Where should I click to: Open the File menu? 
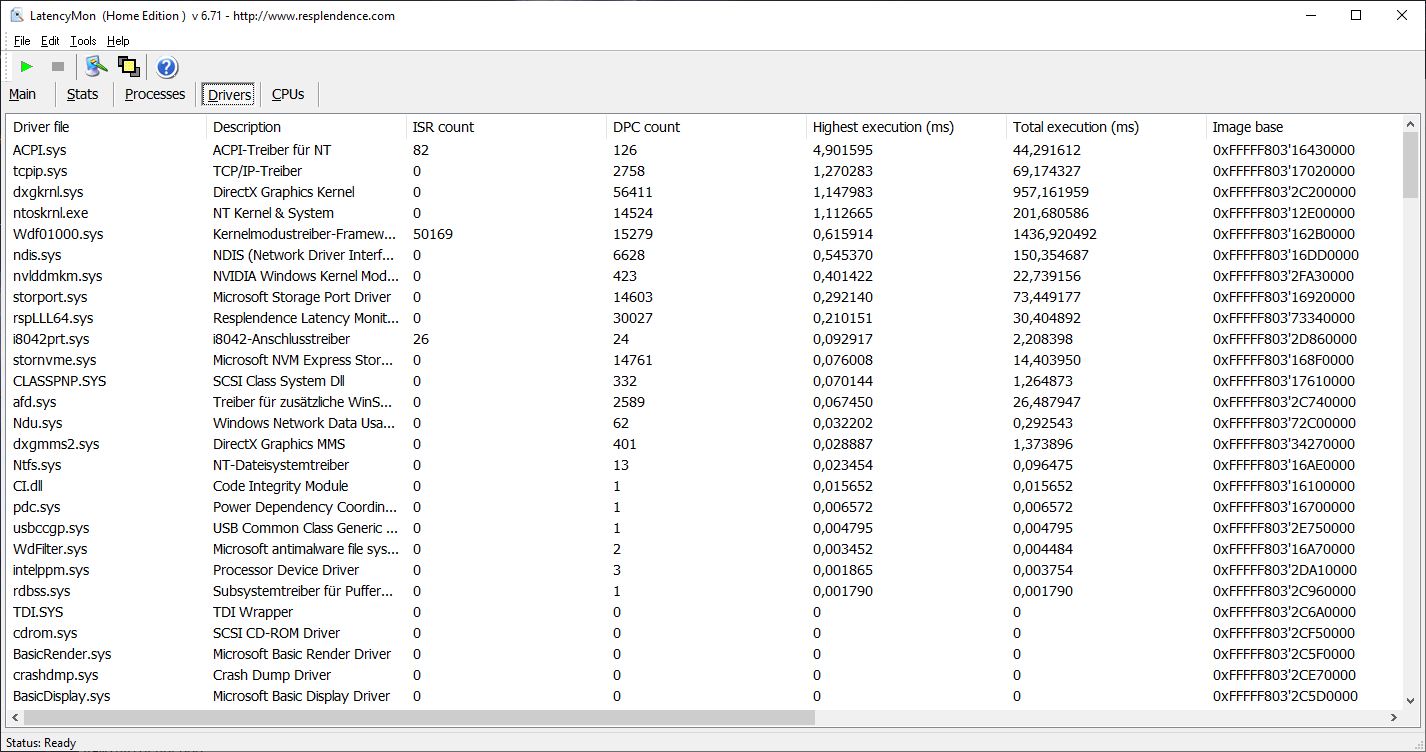point(22,41)
